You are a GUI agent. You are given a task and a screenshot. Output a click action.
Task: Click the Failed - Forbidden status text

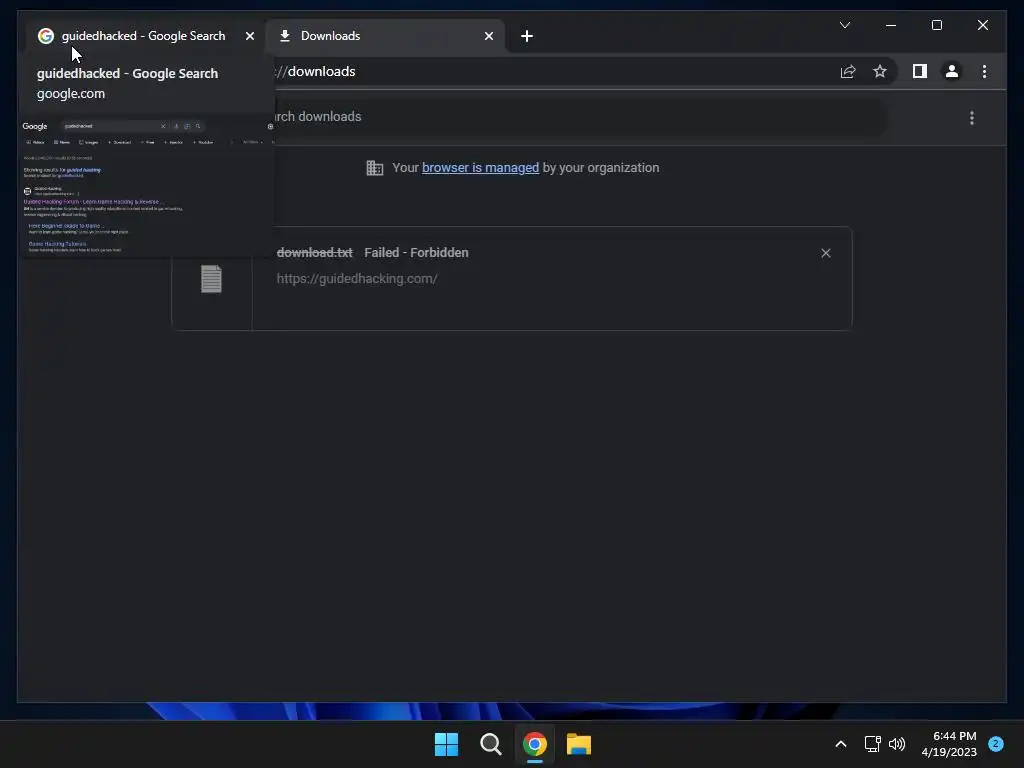tap(416, 253)
